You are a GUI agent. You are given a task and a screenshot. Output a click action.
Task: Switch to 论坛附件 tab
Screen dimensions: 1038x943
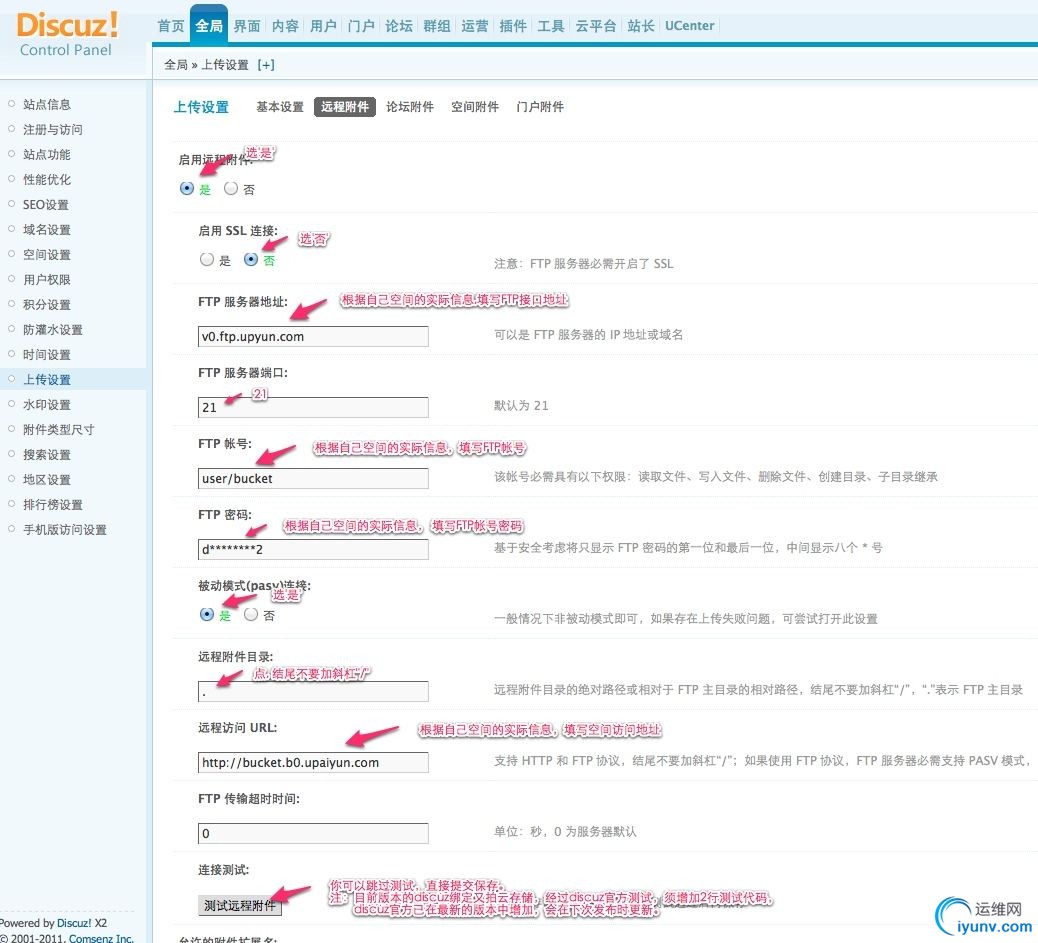pos(410,107)
